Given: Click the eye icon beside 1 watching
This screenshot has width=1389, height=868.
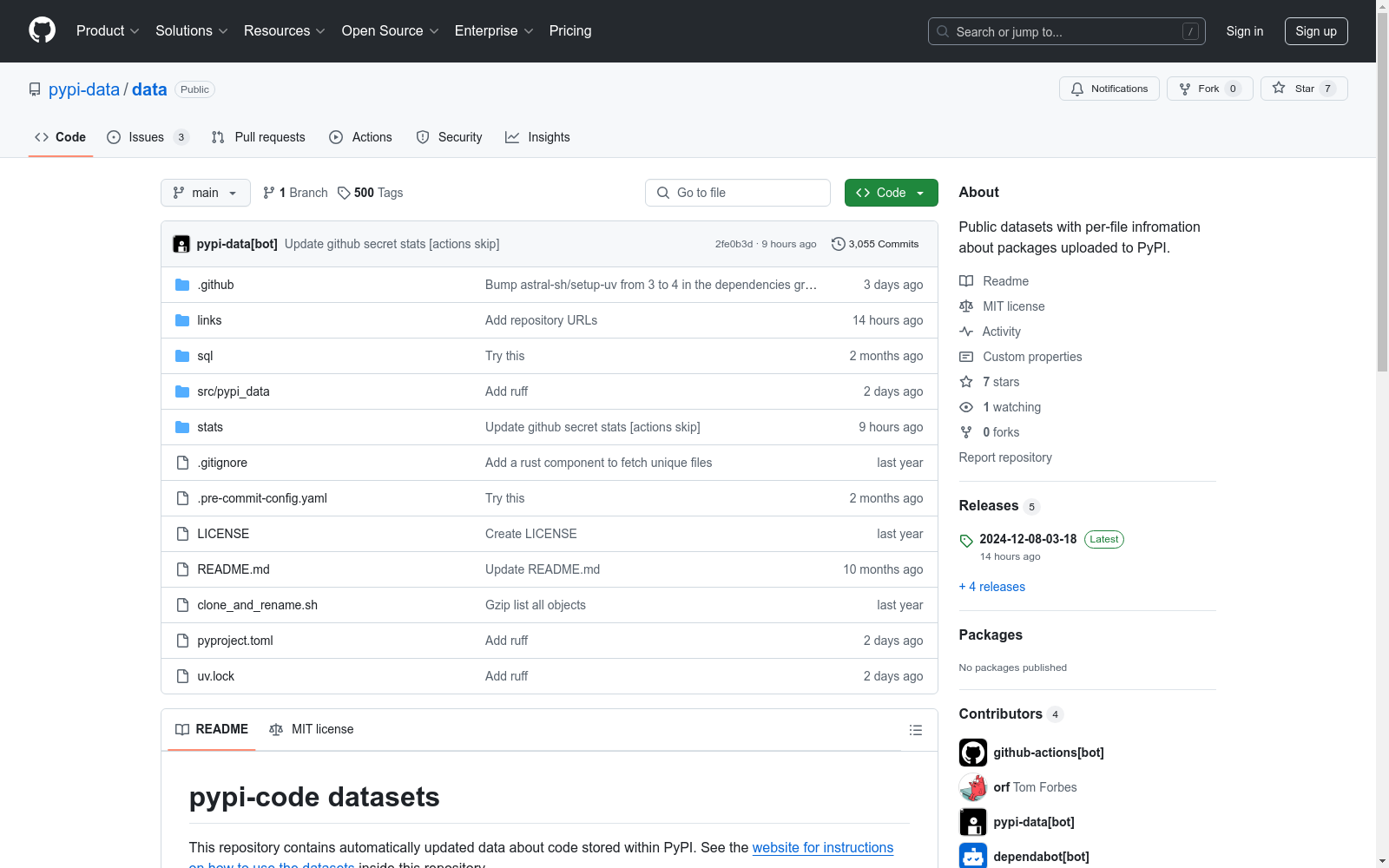Looking at the screenshot, I should click(x=966, y=407).
